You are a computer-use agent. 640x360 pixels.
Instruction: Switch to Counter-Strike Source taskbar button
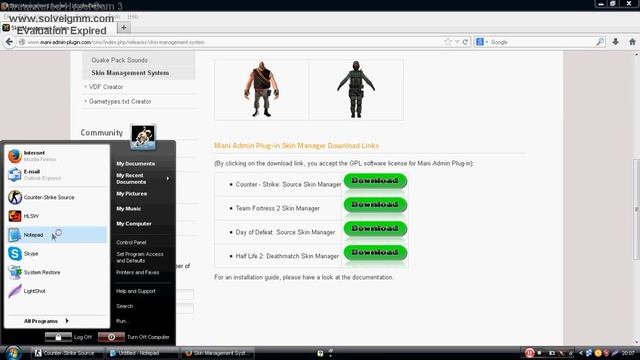(67, 353)
